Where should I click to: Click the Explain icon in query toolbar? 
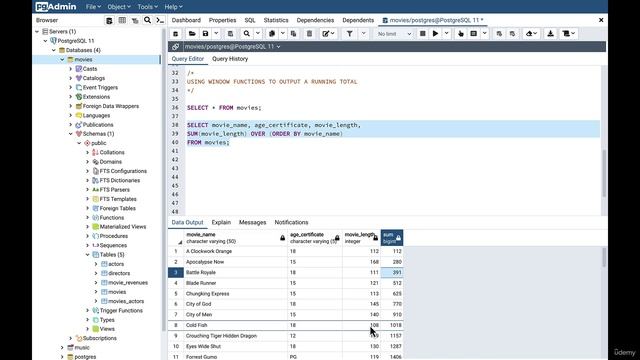pos(461,34)
